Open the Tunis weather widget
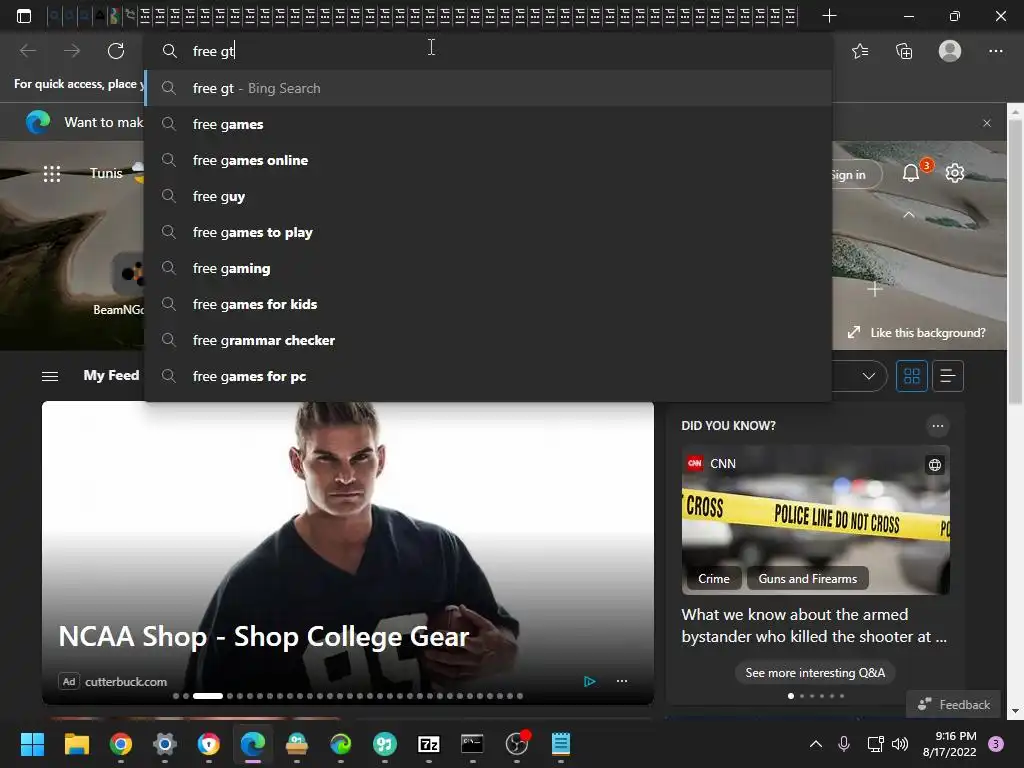The height and width of the screenshot is (768, 1024). click(116, 173)
